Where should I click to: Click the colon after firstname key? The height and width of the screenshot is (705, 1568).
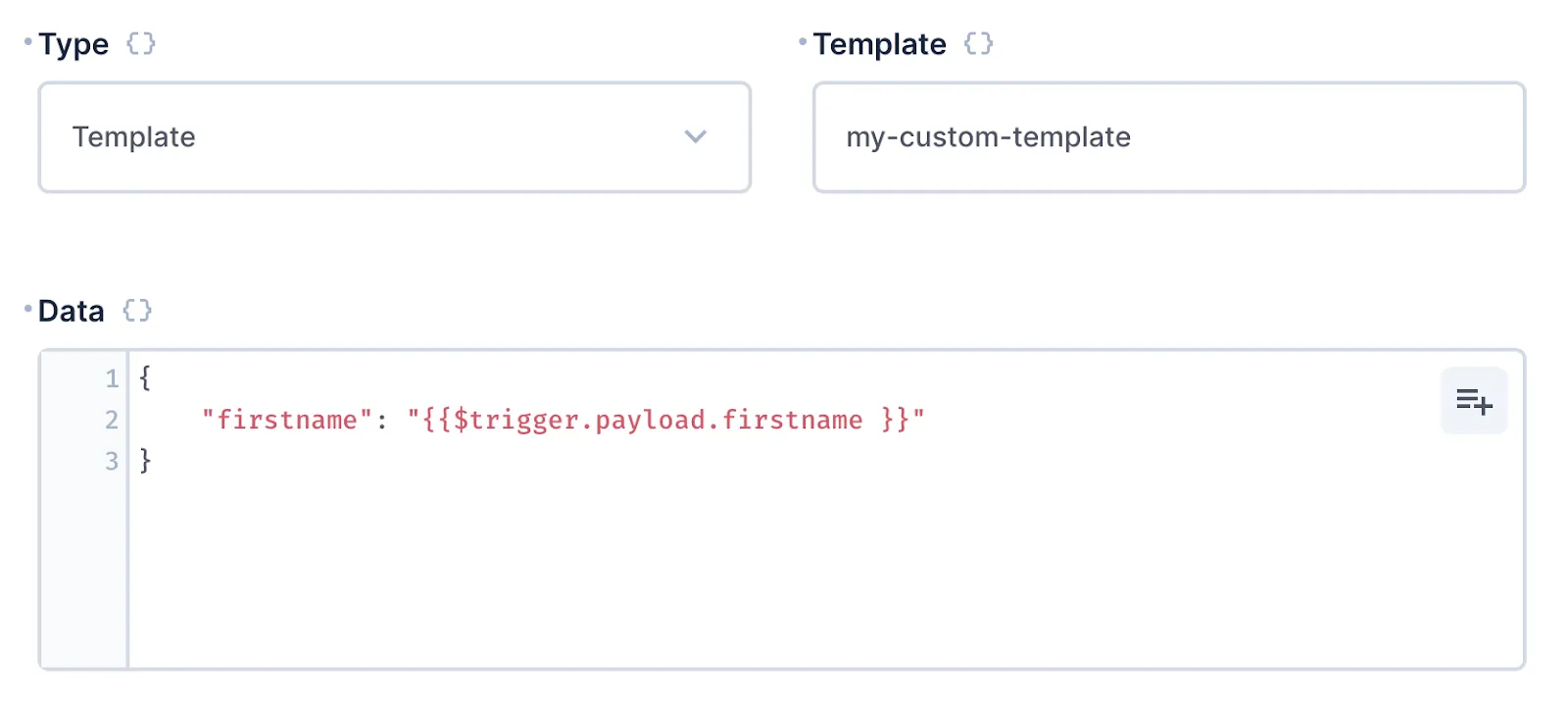381,421
